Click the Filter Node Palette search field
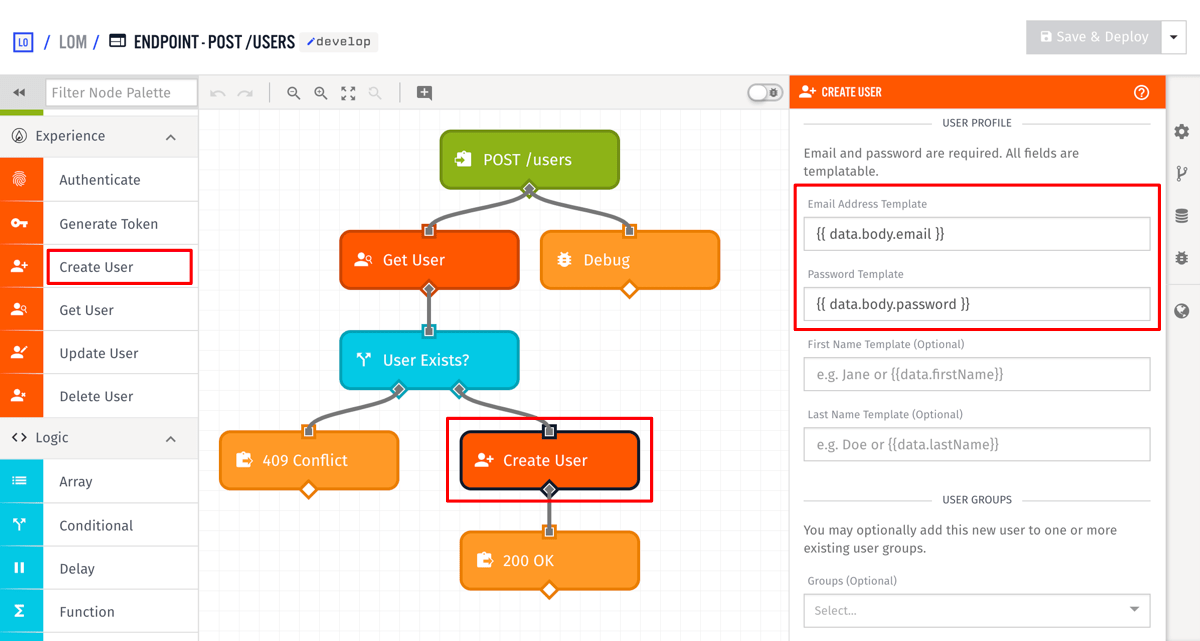This screenshot has width=1200, height=641. click(121, 93)
